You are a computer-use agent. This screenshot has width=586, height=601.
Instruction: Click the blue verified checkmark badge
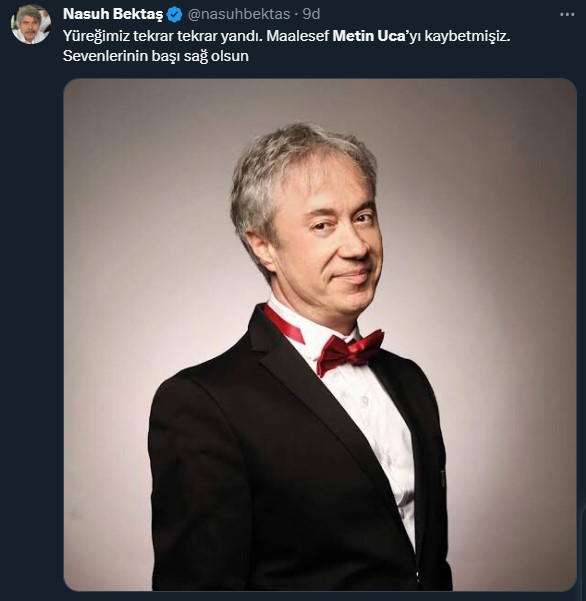(x=175, y=15)
